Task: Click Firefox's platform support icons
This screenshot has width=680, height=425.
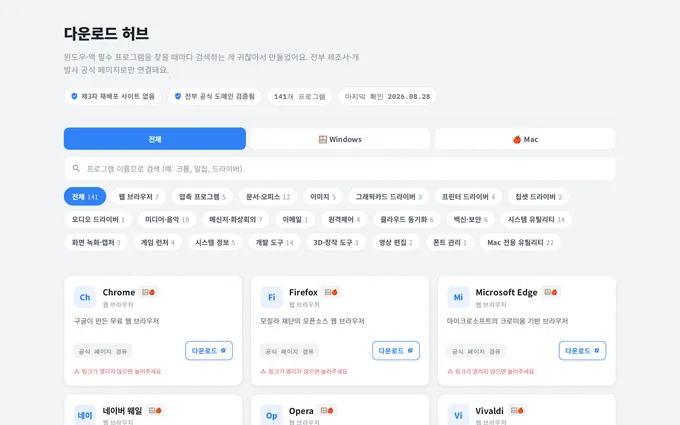Action: click(331, 292)
